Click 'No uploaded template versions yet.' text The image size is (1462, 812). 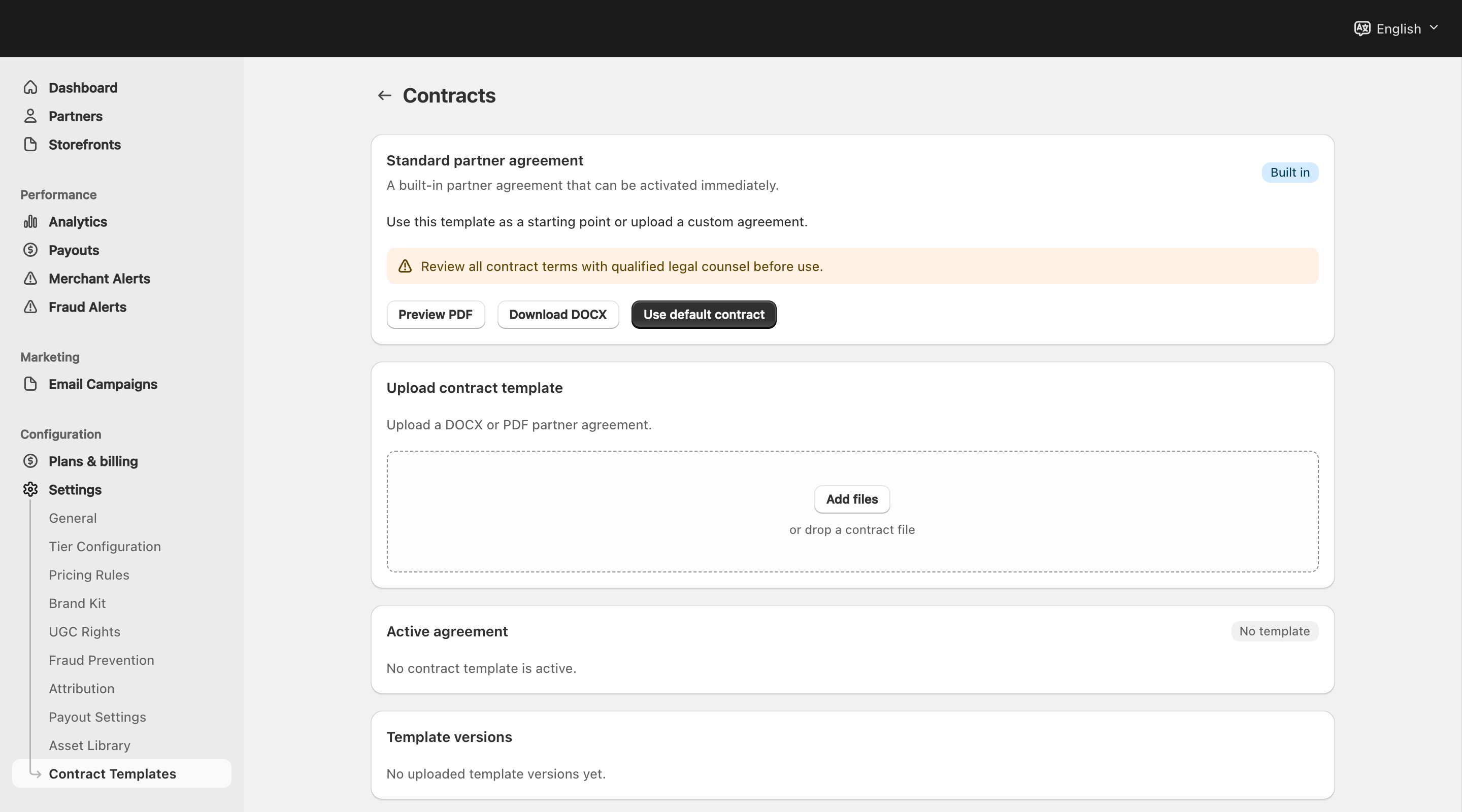[x=496, y=773]
